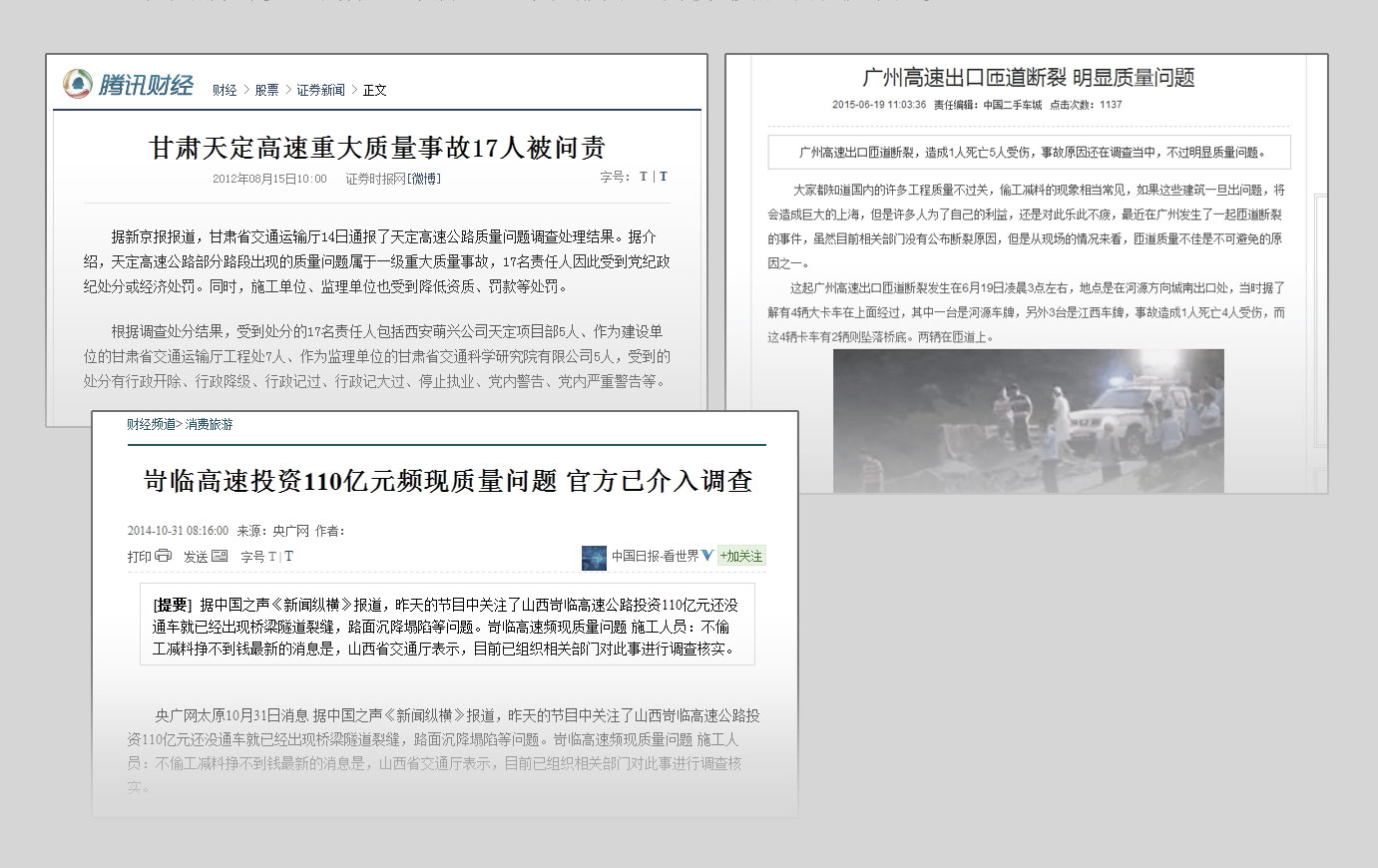Open 中国日报-看世界 account link
1378x868 pixels.
[x=656, y=556]
